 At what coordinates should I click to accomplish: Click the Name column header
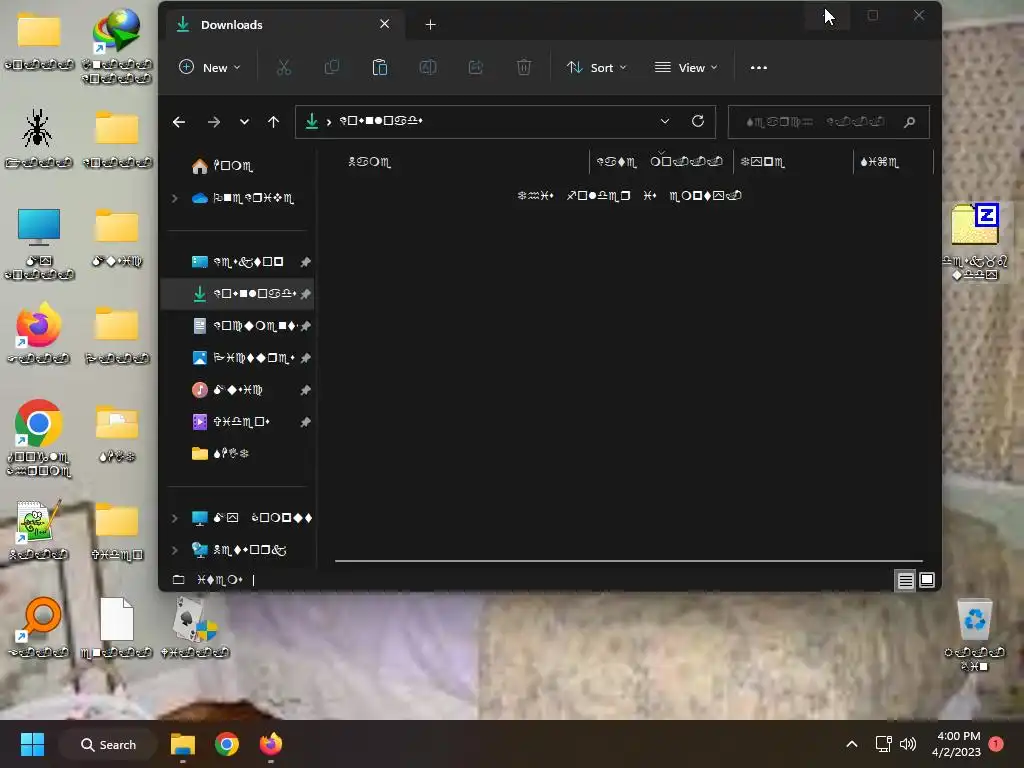370,162
